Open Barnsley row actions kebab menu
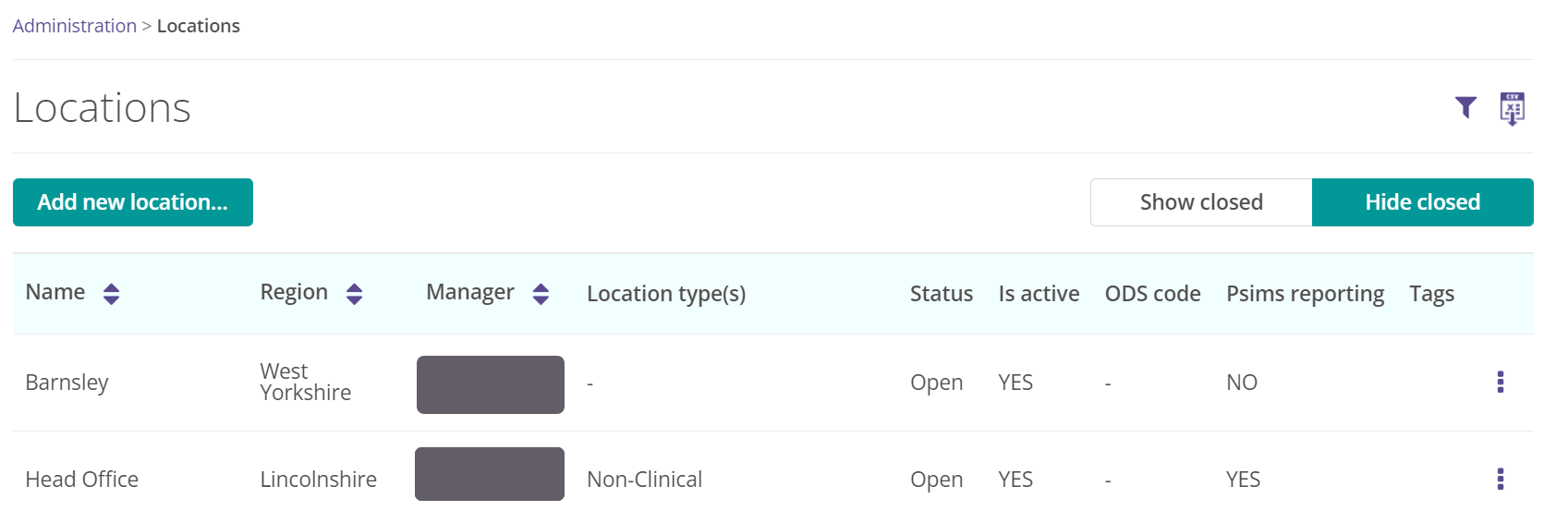Image resolution: width=1568 pixels, height=523 pixels. (1501, 382)
